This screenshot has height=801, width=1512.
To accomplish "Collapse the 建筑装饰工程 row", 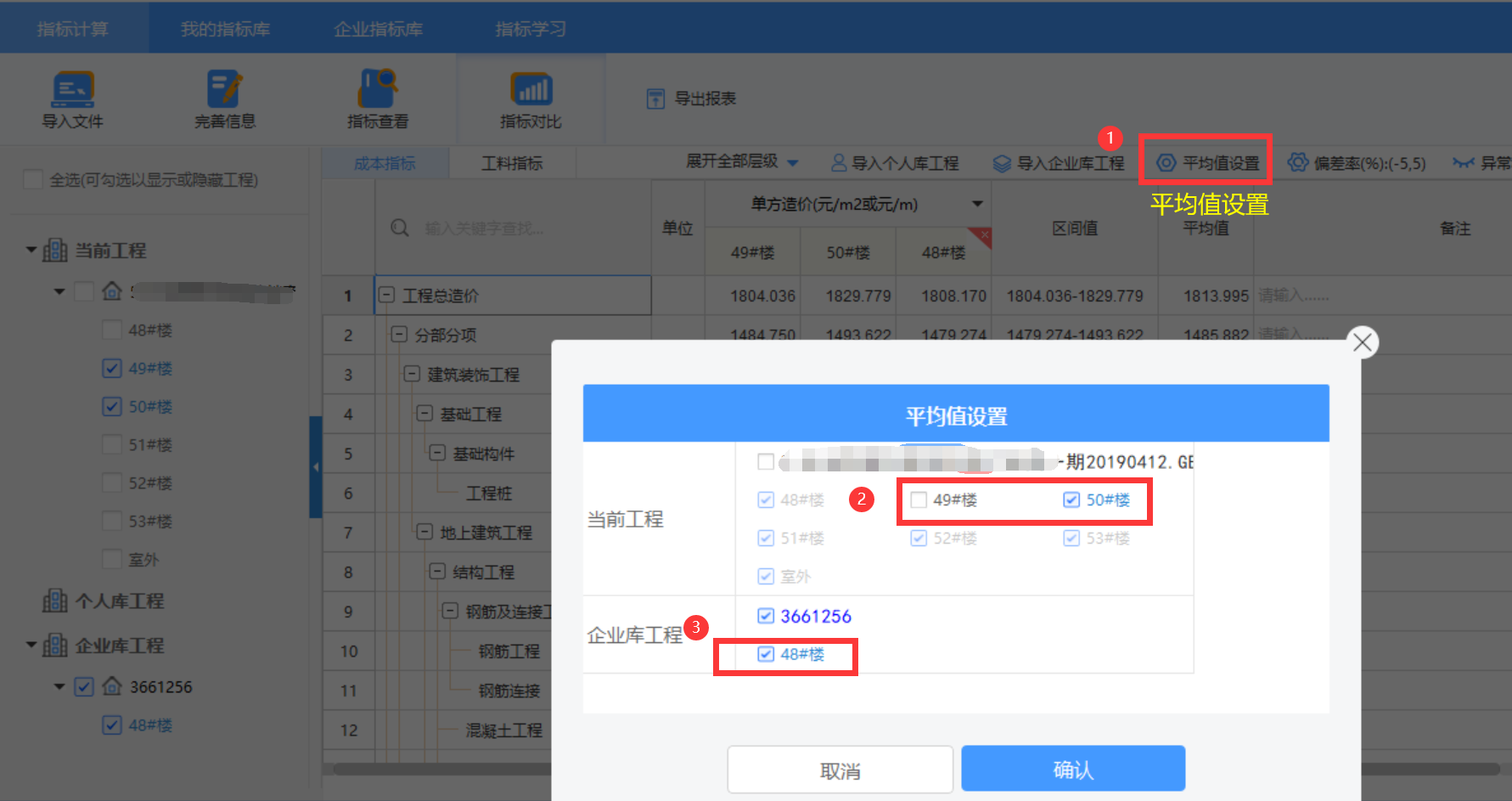I will tap(412, 374).
